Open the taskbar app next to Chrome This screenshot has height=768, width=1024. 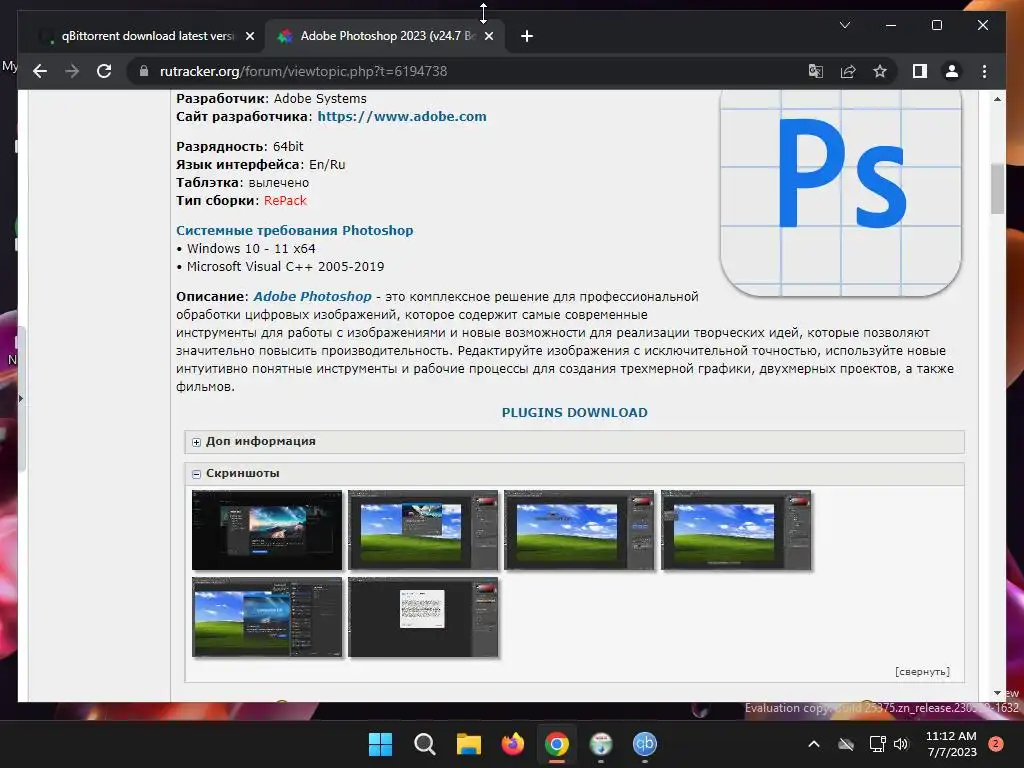(x=601, y=744)
